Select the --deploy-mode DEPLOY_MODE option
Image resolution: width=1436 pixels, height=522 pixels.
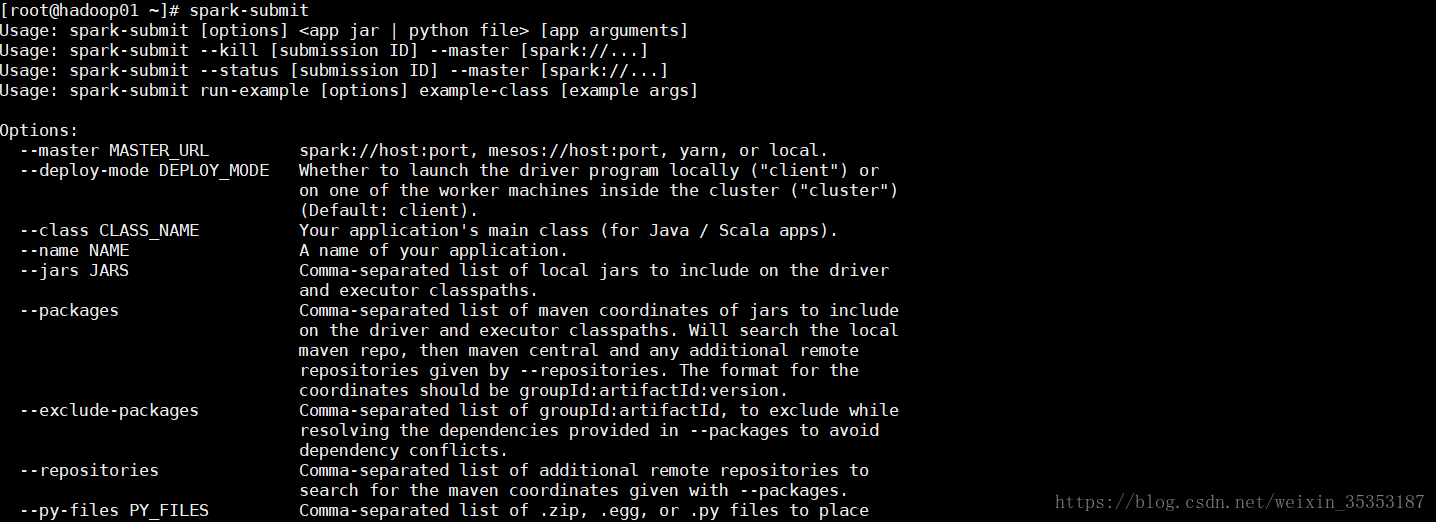144,170
